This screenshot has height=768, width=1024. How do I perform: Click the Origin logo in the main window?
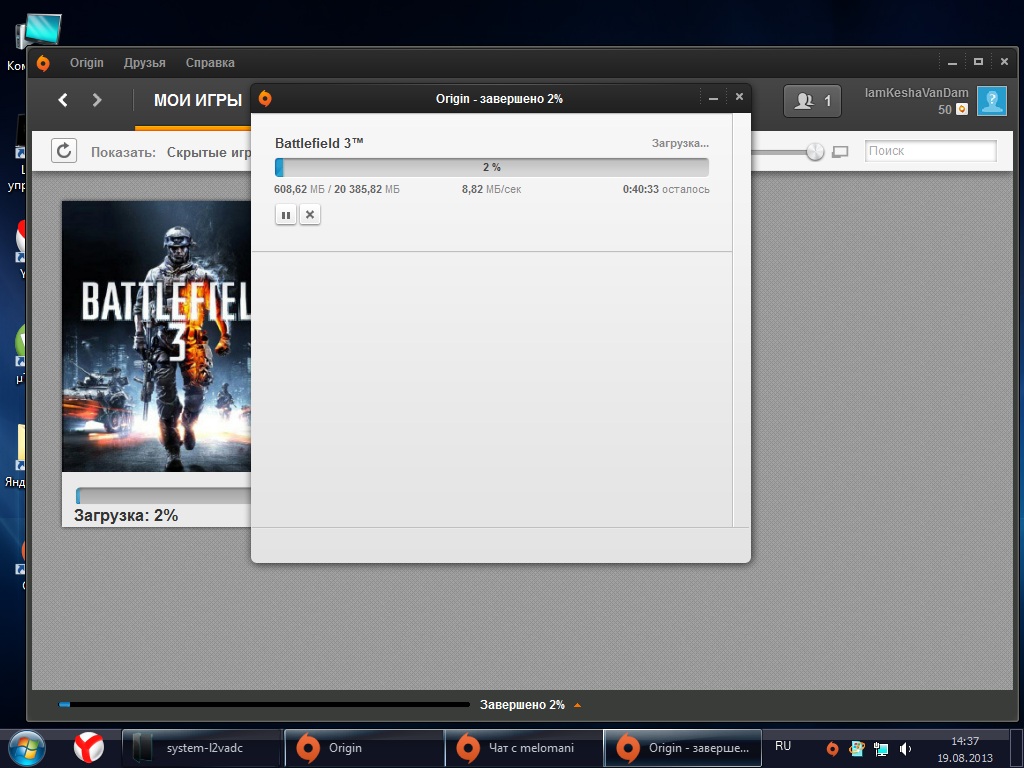coord(43,63)
